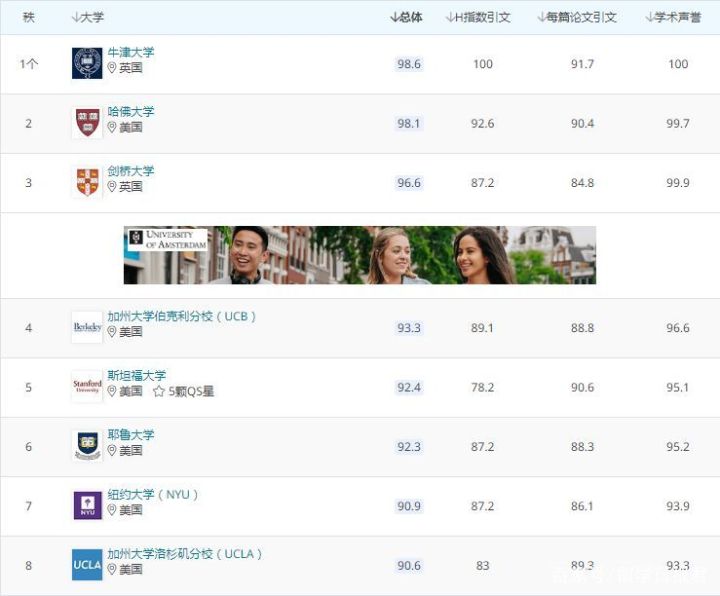Click the Stanford University logo
720x596 pixels.
(x=87, y=387)
